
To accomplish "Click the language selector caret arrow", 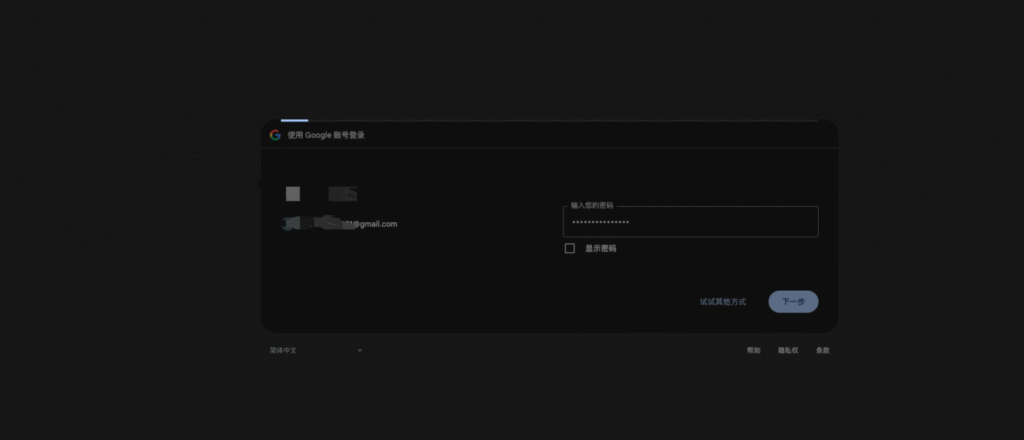I will (x=360, y=351).
